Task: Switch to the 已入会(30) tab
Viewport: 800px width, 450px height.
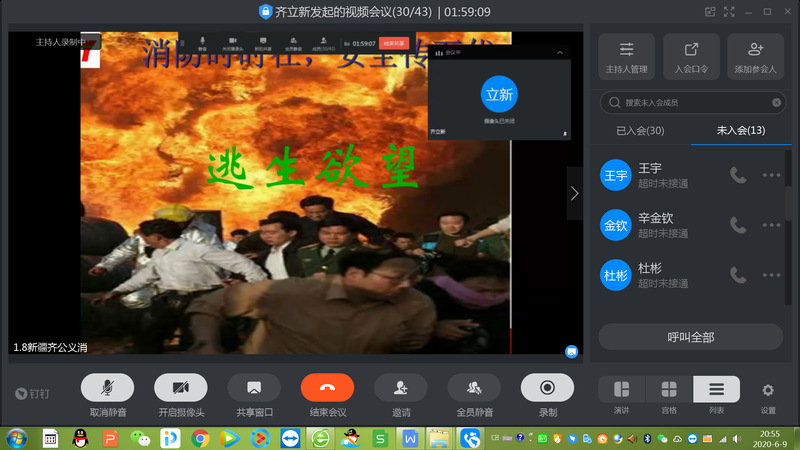Action: click(x=640, y=131)
